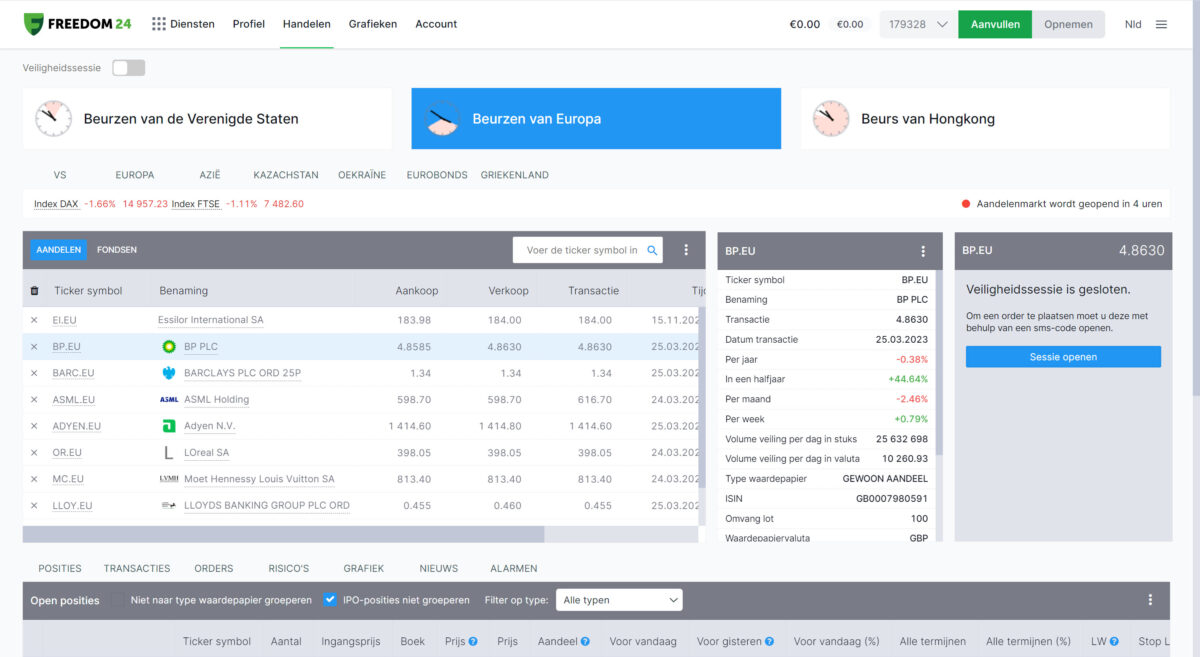Toggle the Veiligheidssessie switch
1200x657 pixels.
[128, 68]
